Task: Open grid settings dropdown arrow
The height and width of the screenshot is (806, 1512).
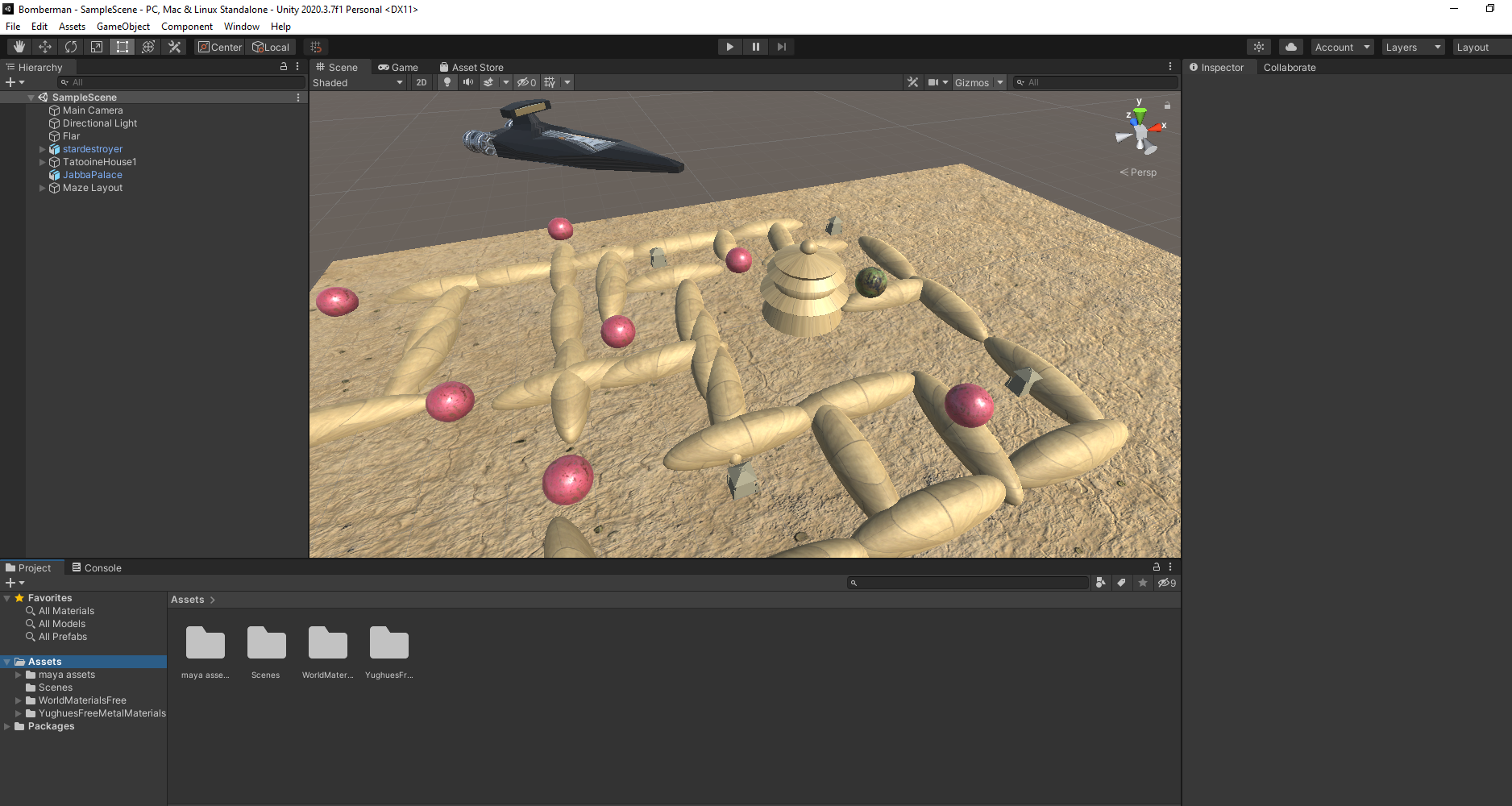Action: pos(567,82)
